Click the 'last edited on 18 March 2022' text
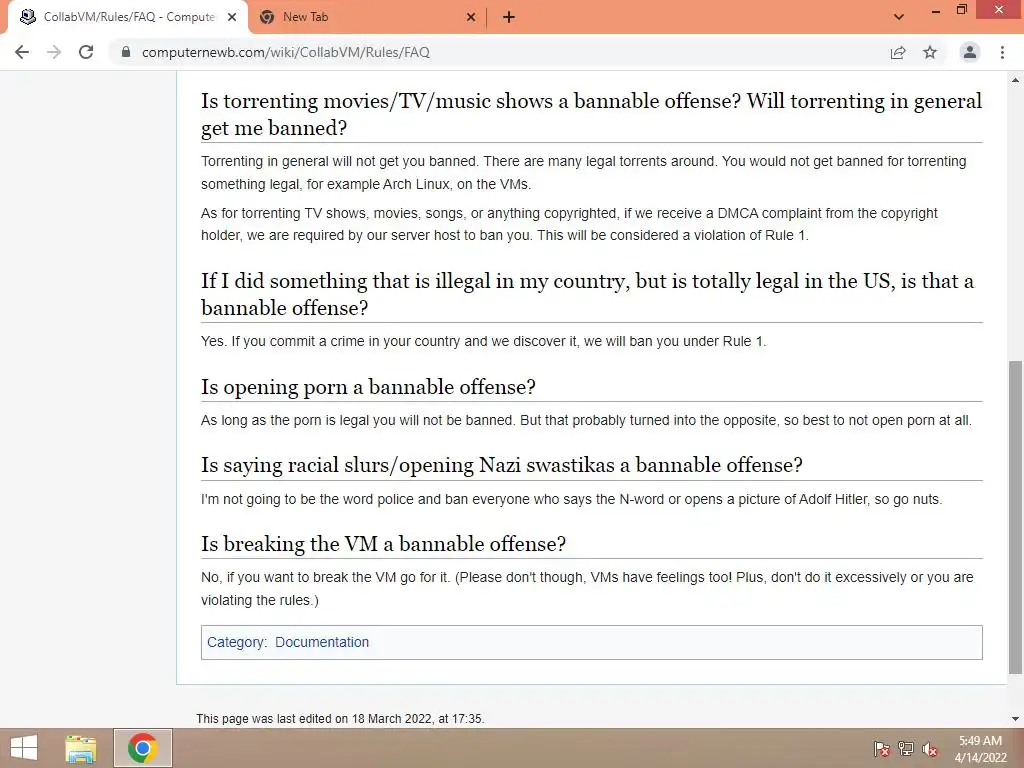The width and height of the screenshot is (1024, 768). coord(340,718)
